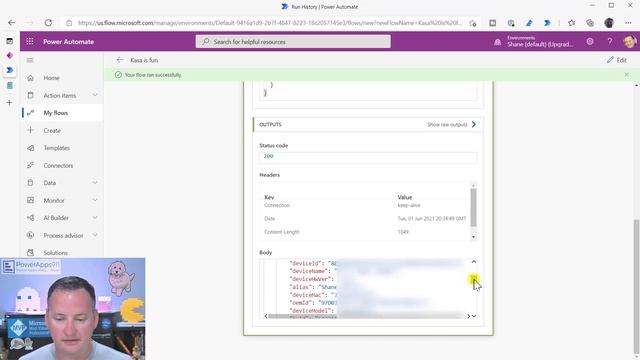
Task: Open the help question mark
Action: pos(609,42)
